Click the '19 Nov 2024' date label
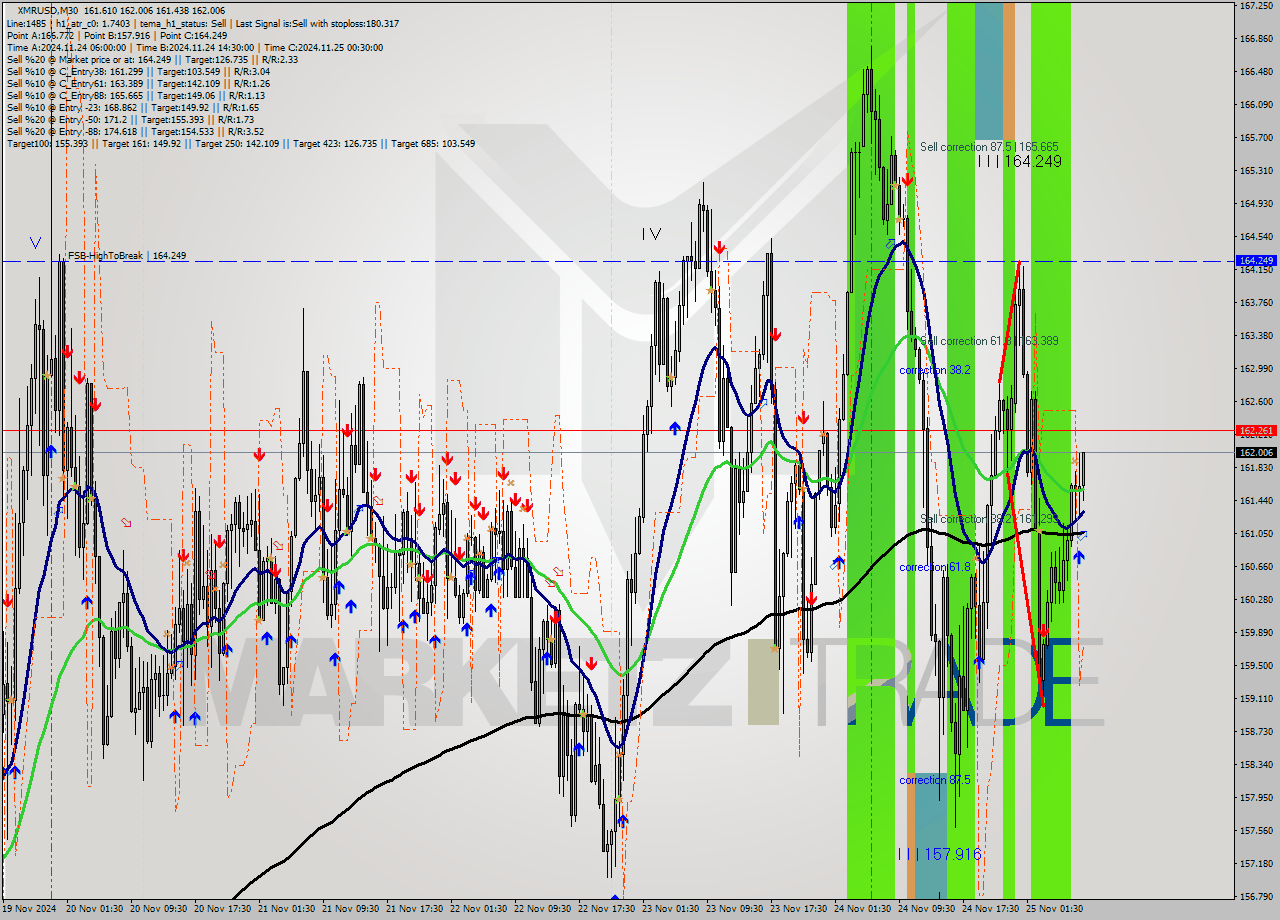This screenshot has width=1280, height=920. [30, 909]
